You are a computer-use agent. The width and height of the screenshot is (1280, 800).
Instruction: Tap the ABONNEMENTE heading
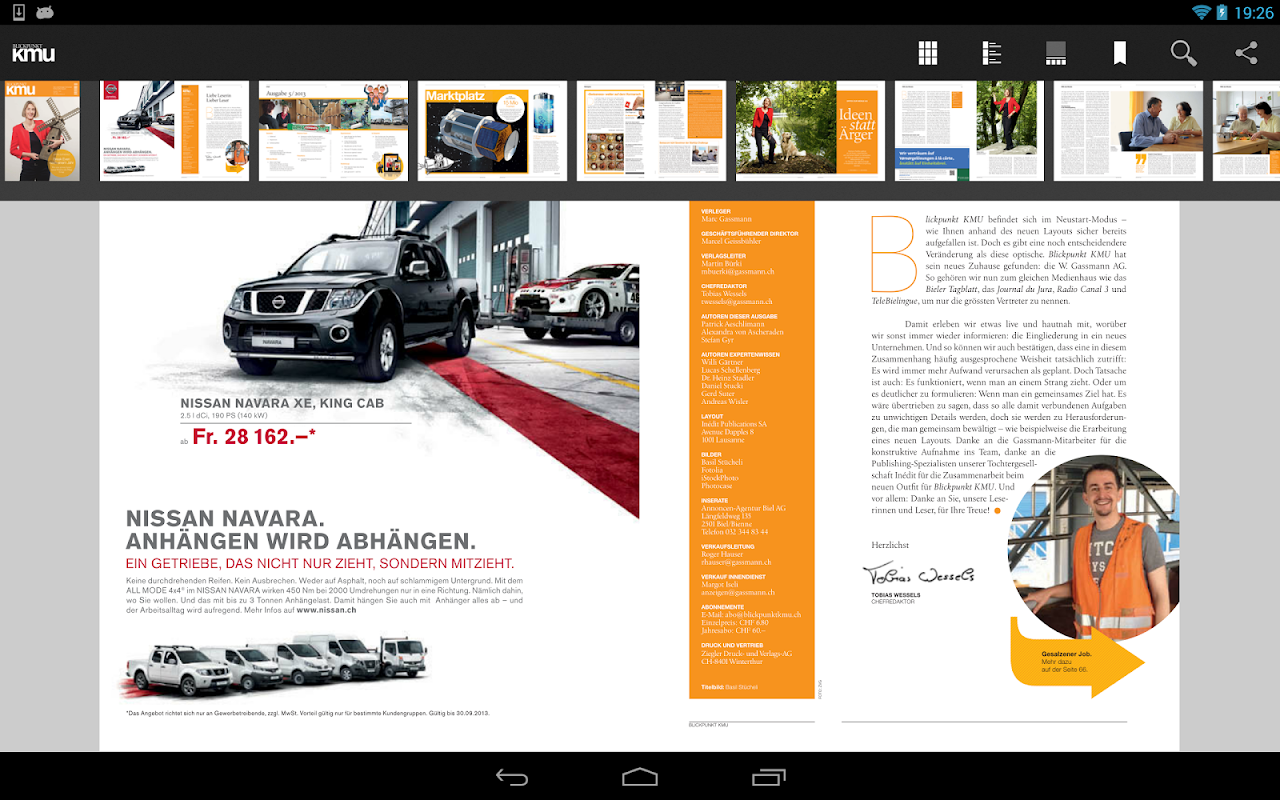723,607
